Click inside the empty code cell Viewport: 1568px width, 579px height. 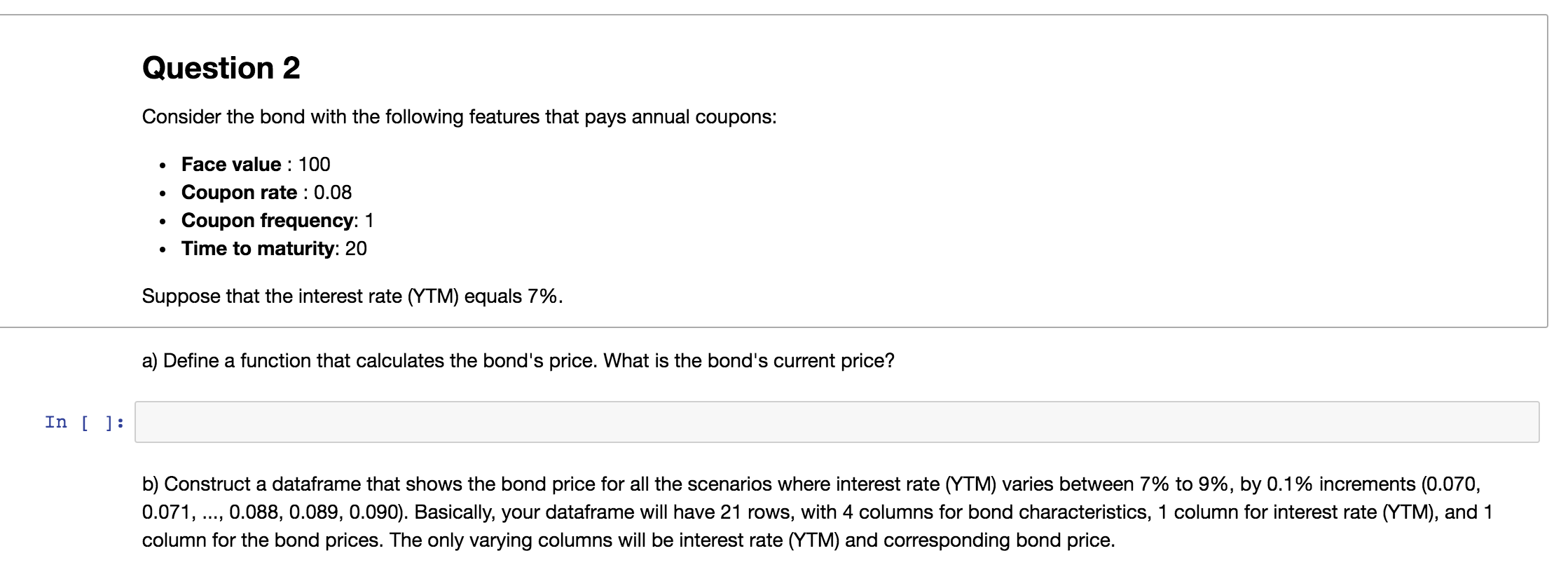click(841, 422)
